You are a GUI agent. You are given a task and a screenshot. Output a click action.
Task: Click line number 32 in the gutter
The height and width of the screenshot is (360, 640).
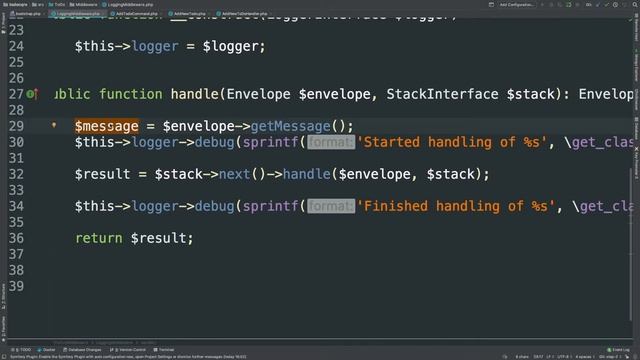point(16,174)
